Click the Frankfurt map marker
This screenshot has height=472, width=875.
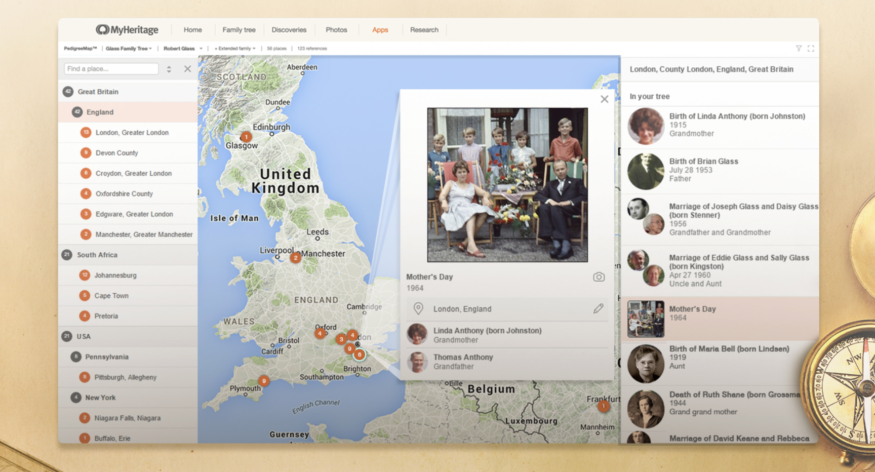[603, 406]
